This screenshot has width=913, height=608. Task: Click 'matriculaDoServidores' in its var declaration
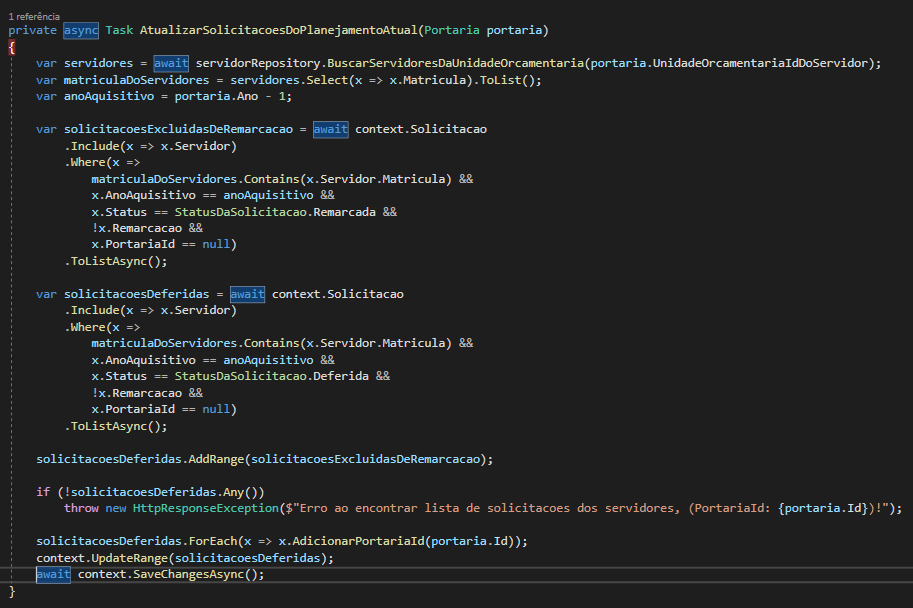tap(136, 80)
